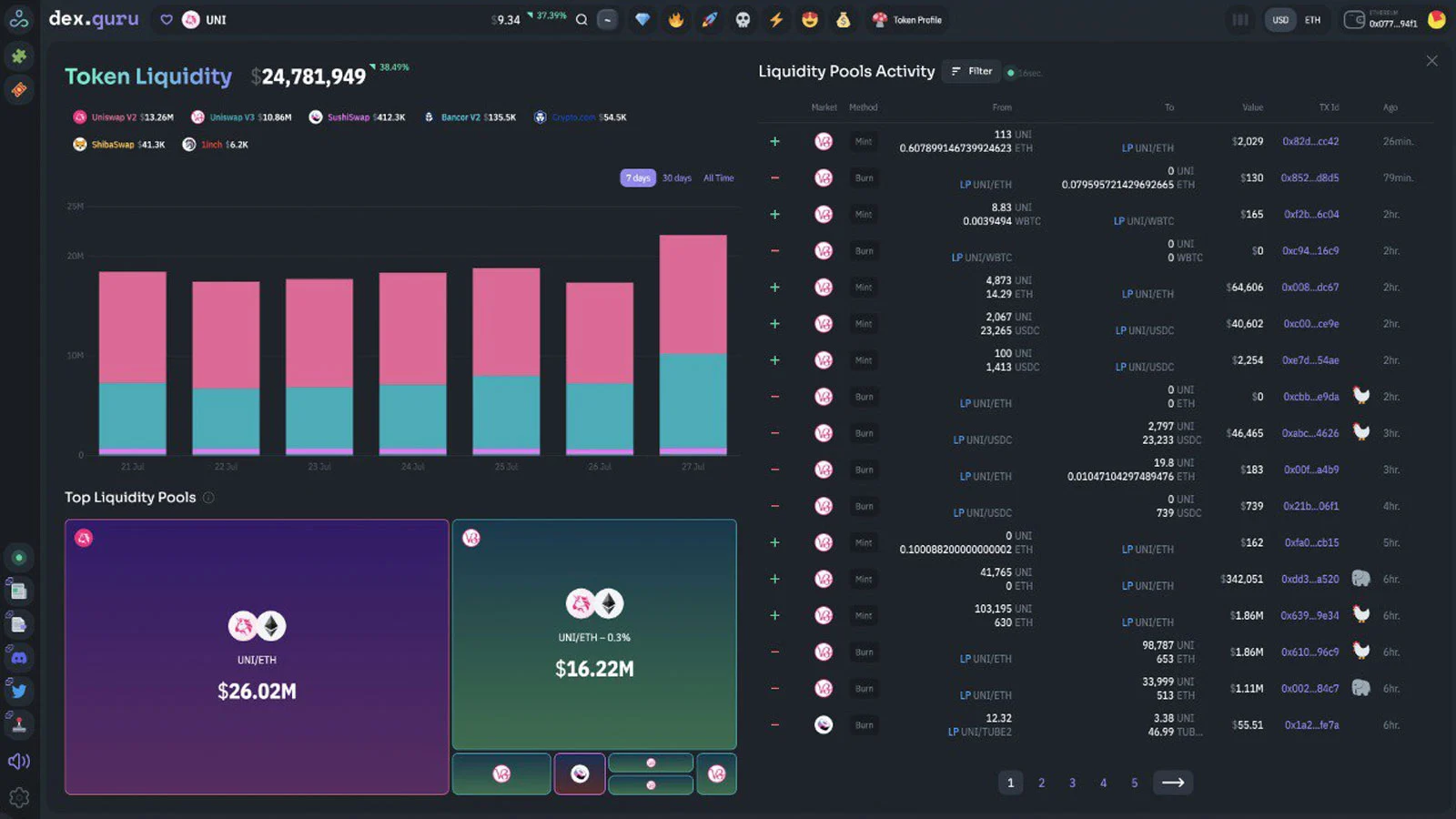The width and height of the screenshot is (1456, 819).
Task: Click the dex.guru knot sidebar logo
Action: pyautogui.click(x=19, y=19)
